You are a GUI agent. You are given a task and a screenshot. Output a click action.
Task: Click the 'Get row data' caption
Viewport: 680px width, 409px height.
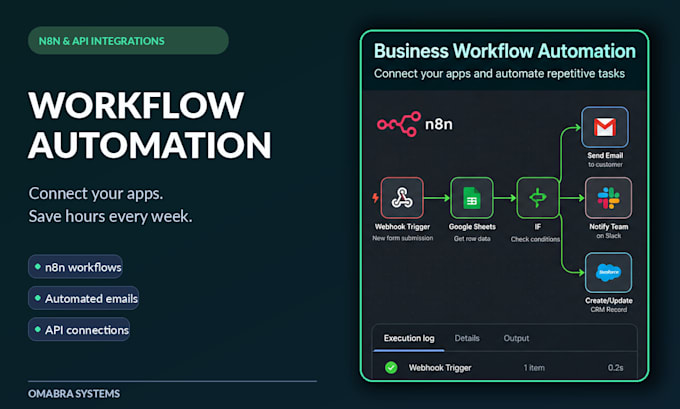(x=472, y=239)
